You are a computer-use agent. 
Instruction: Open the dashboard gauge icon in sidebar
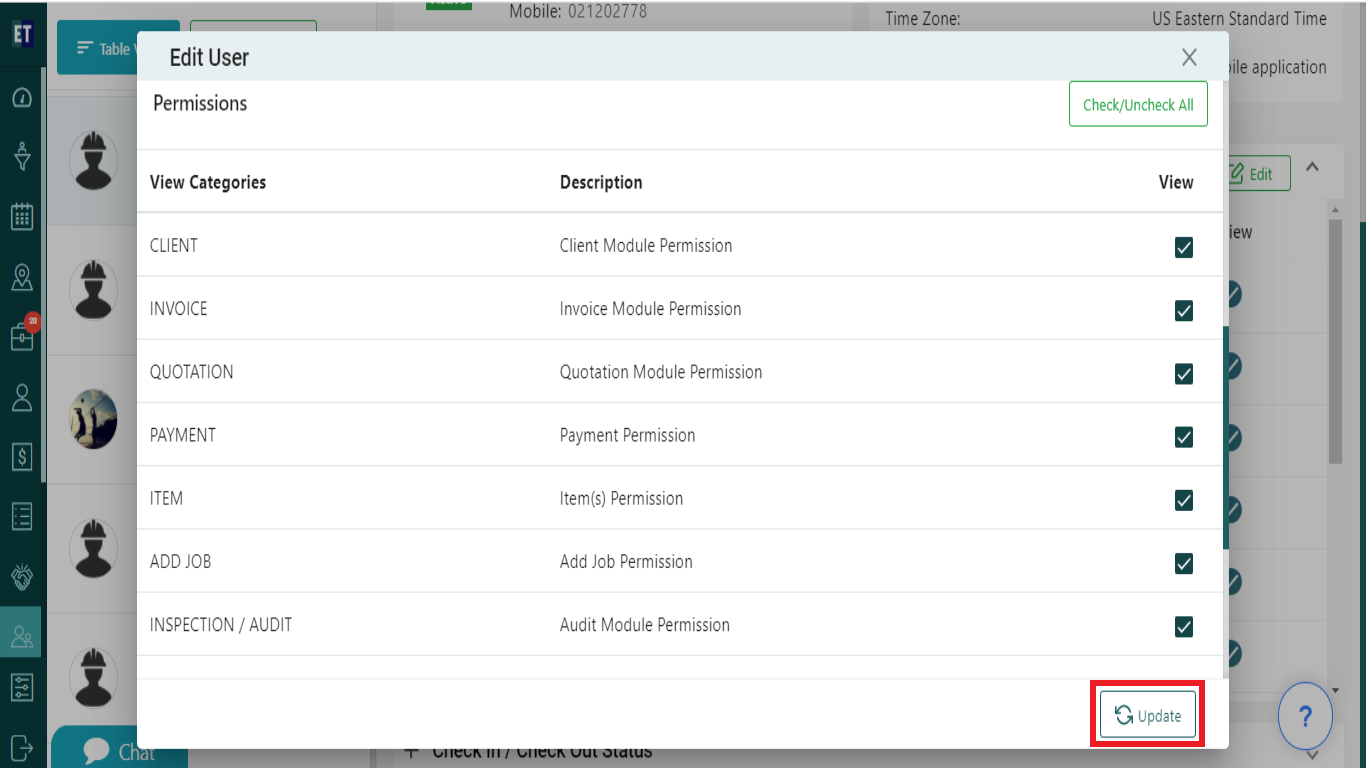(22, 98)
